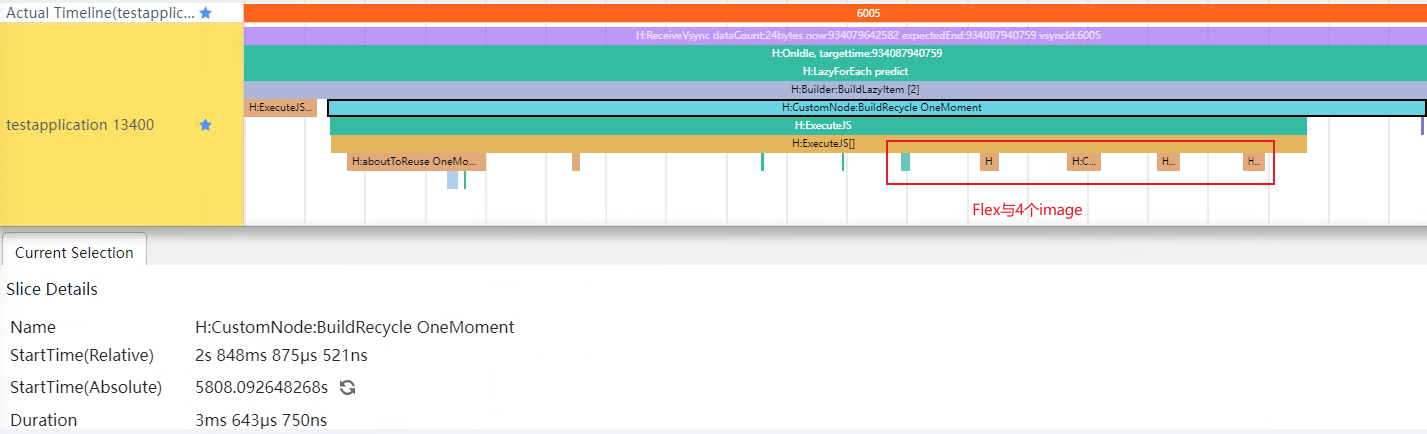Open the Current Selection tab
Viewport: 1427px width, 434px height.
pyautogui.click(x=74, y=252)
